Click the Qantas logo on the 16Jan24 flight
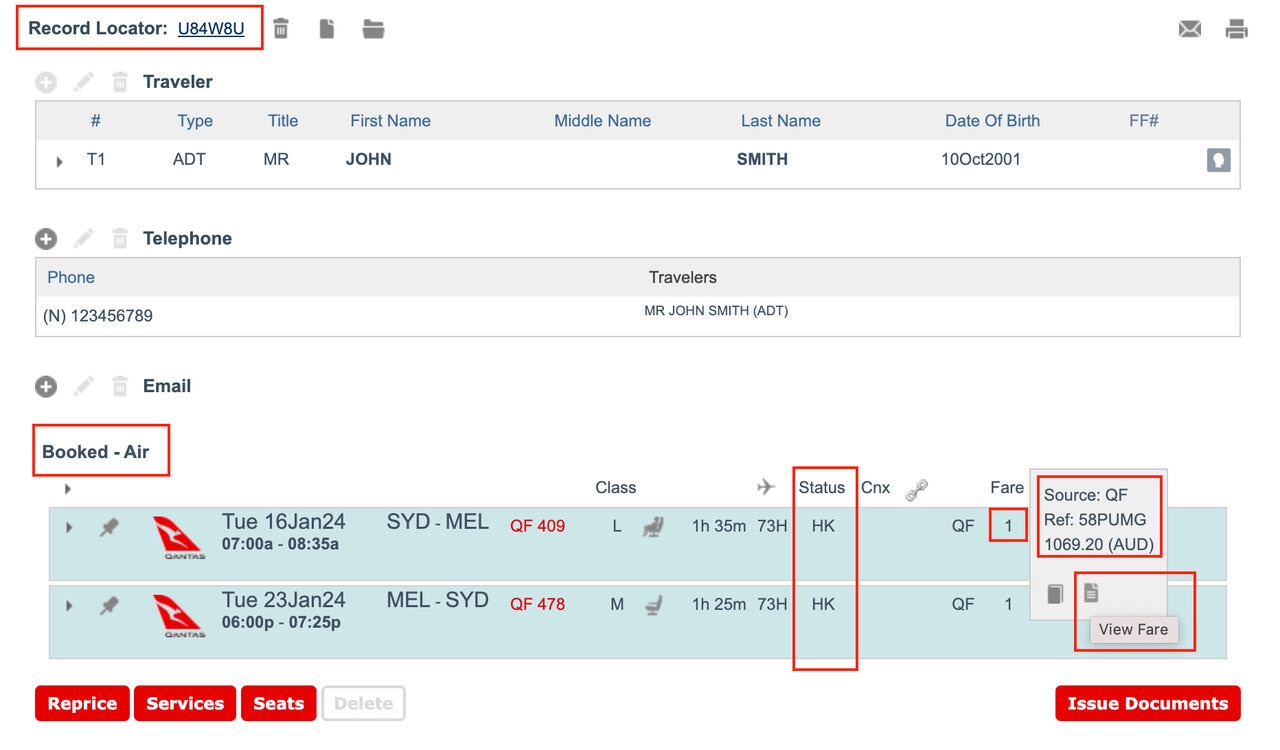Image resolution: width=1280 pixels, height=750 pixels. (x=180, y=538)
